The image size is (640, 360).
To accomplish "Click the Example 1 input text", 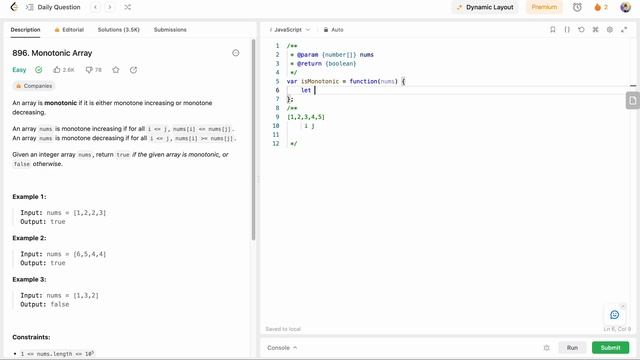I will pyautogui.click(x=63, y=213).
